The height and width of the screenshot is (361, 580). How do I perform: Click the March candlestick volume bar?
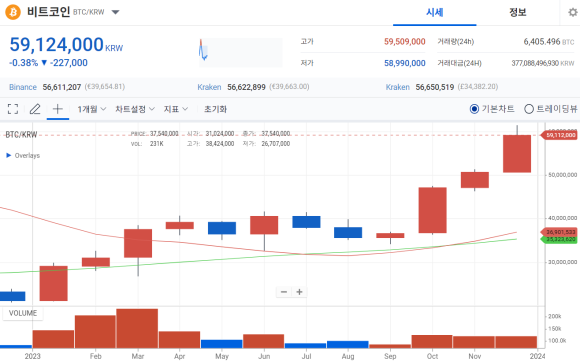pyautogui.click(x=137, y=328)
